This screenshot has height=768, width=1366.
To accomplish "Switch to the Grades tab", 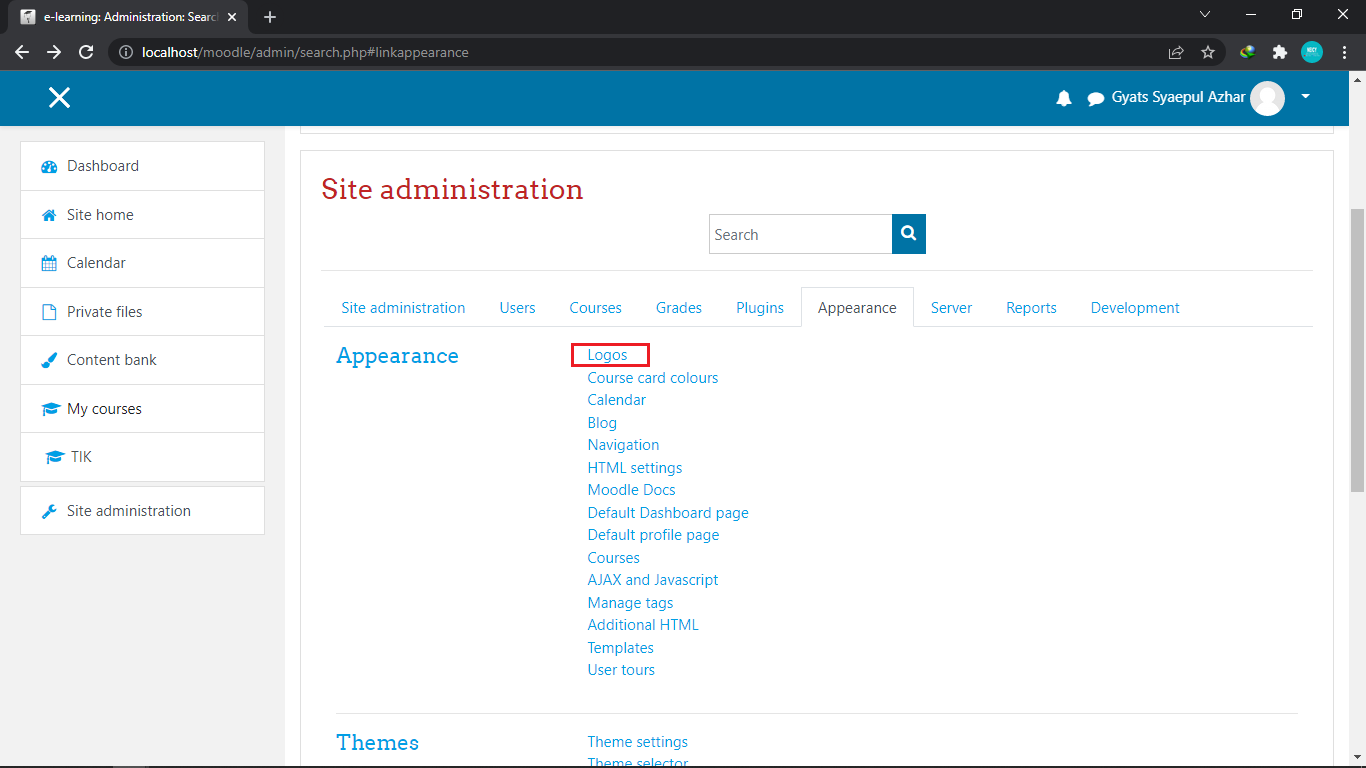I will point(679,308).
